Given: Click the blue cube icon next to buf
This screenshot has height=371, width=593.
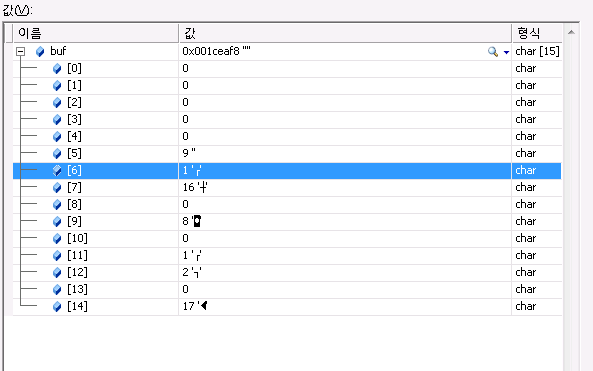Looking at the screenshot, I should point(40,51).
